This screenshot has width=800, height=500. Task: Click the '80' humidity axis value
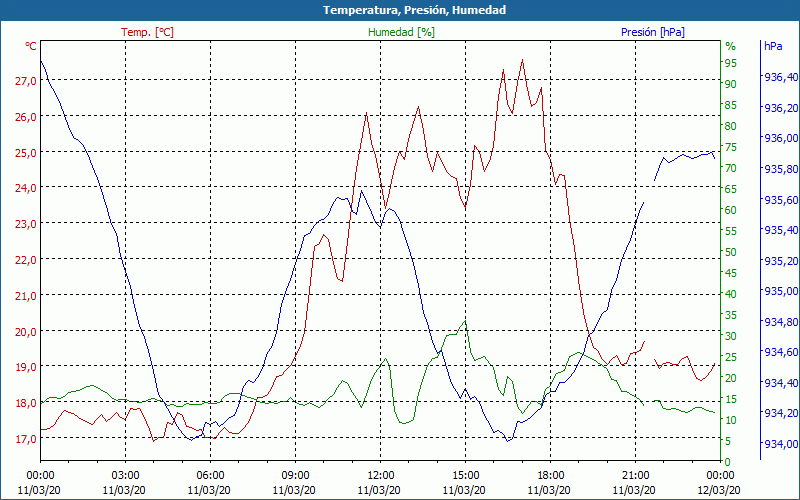(x=731, y=126)
